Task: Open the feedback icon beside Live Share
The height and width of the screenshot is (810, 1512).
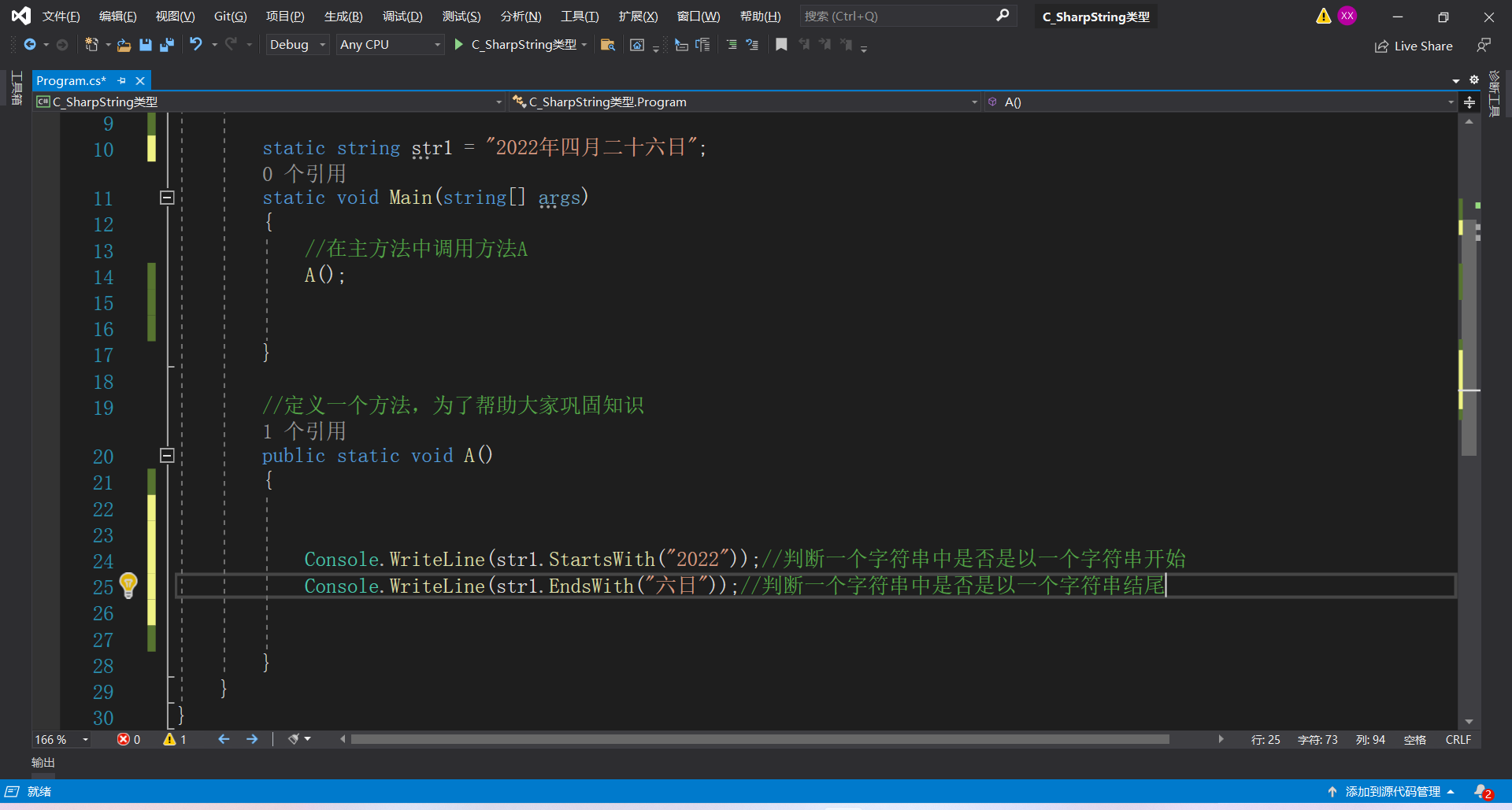Action: 1484,45
